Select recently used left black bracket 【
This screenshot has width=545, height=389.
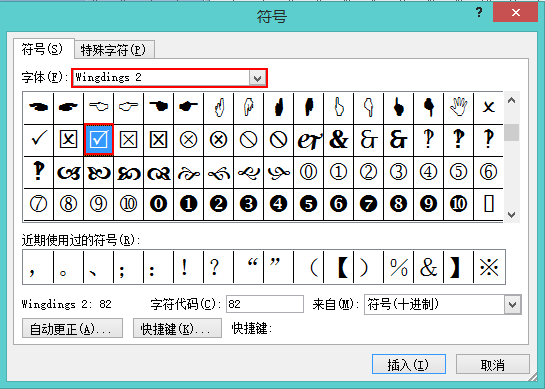(x=339, y=267)
